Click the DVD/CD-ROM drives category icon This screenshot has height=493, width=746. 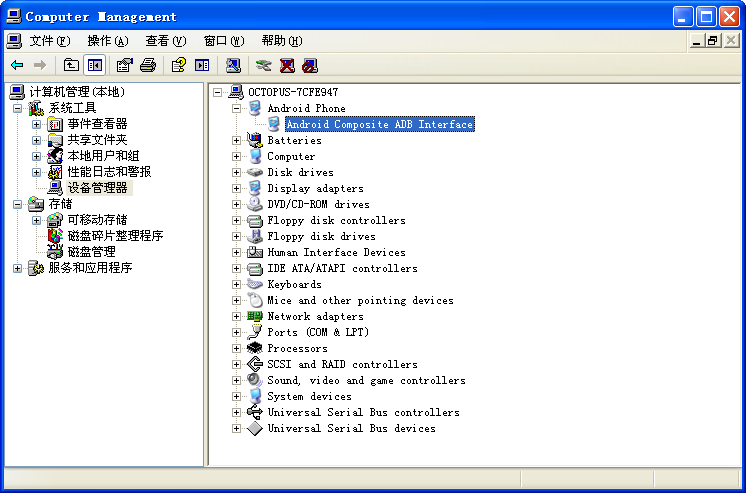pos(255,204)
